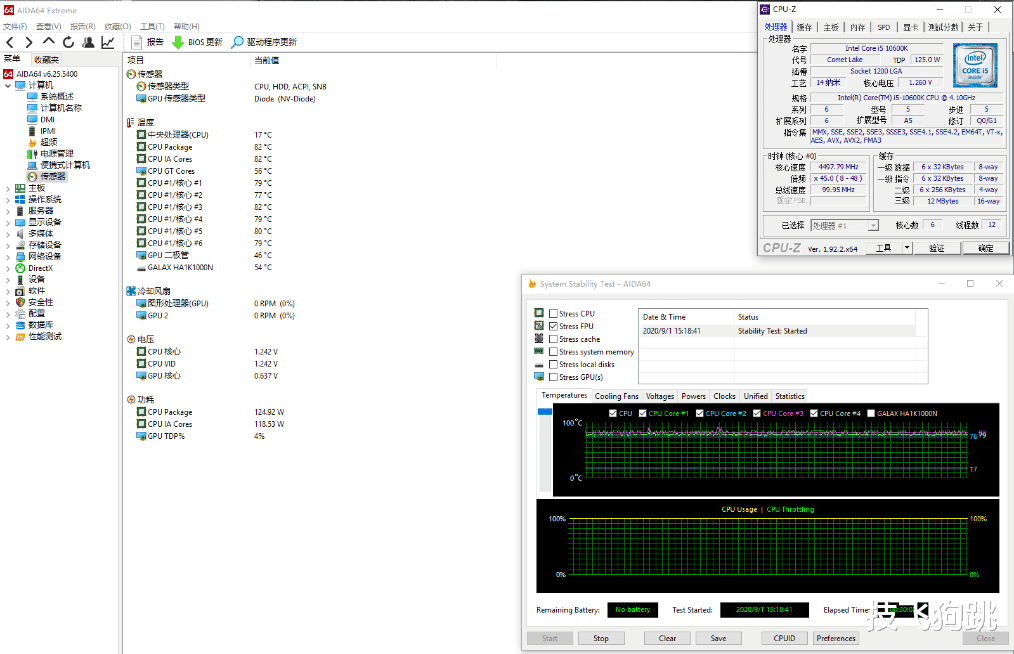Image resolution: width=1014 pixels, height=654 pixels.
Task: Click the BIOS 更新 green arrow button
Action: (197, 42)
